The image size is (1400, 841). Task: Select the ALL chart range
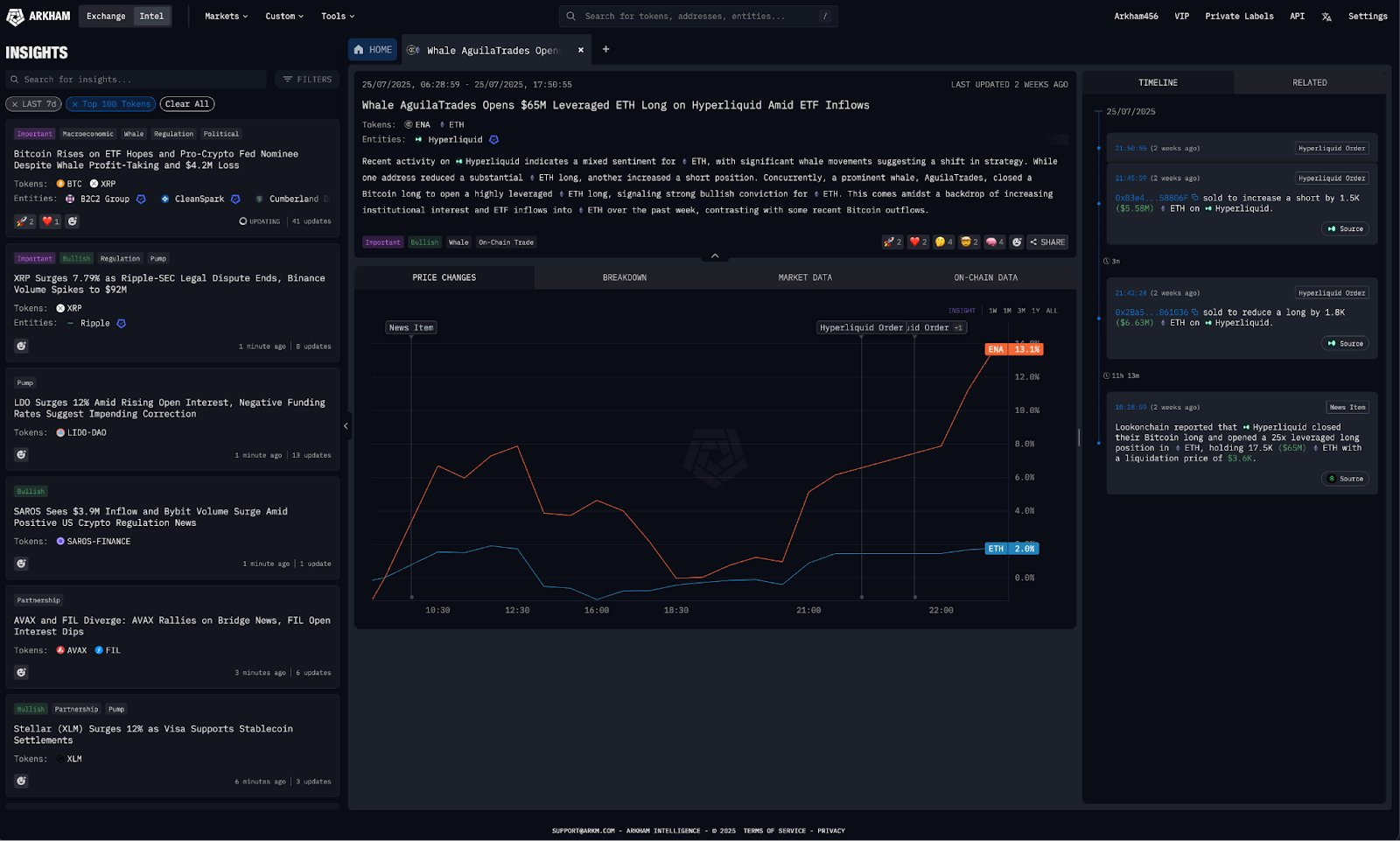pyautogui.click(x=1052, y=311)
